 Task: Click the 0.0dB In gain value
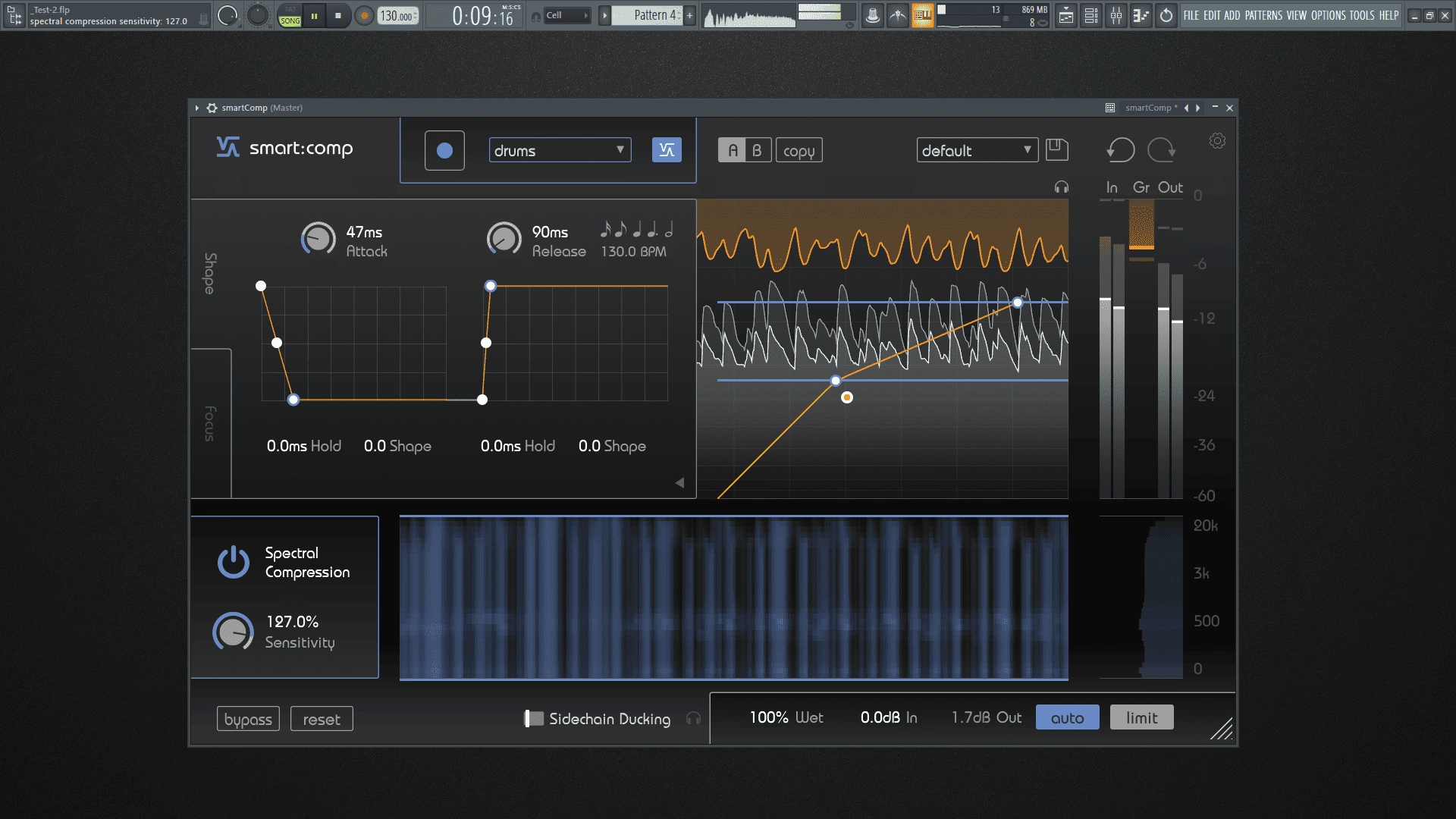(x=880, y=717)
